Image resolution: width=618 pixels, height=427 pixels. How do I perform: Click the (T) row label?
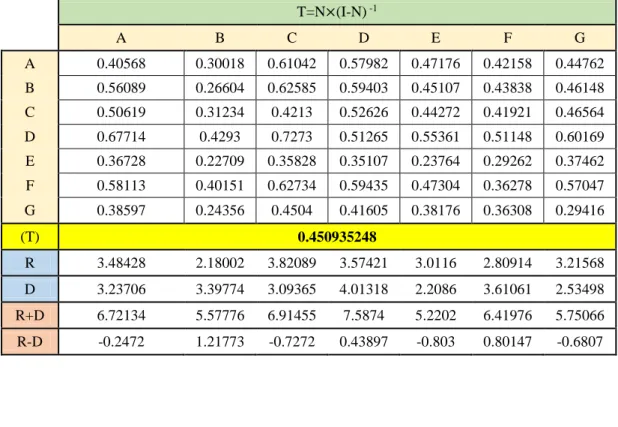(30, 237)
